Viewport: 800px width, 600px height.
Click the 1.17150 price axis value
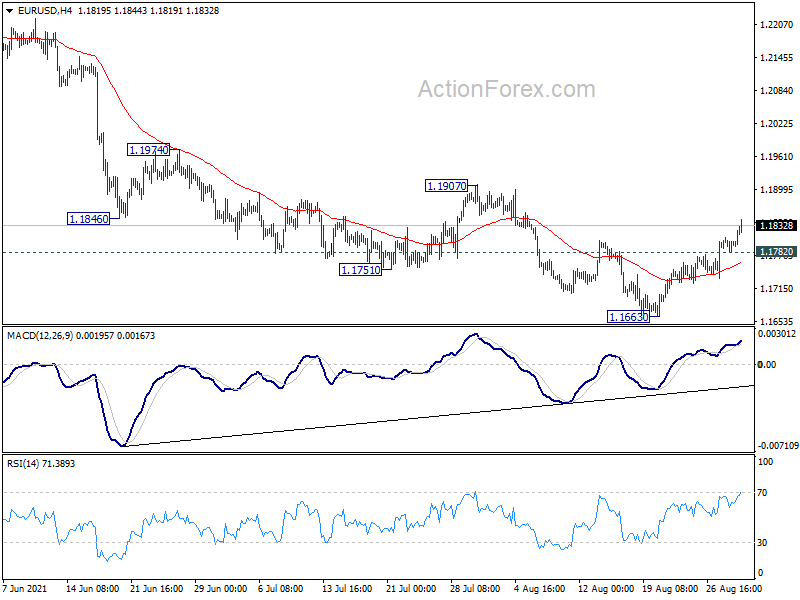tap(777, 288)
